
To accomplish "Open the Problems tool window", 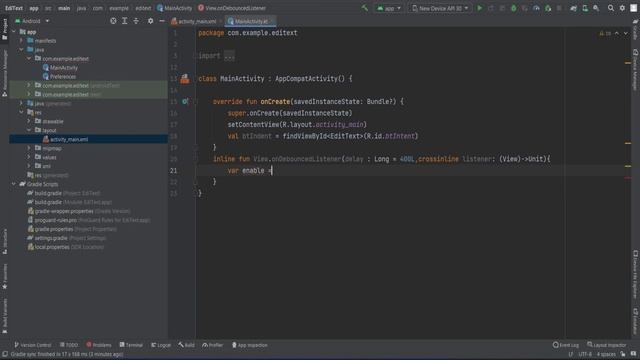I will tap(99, 345).
